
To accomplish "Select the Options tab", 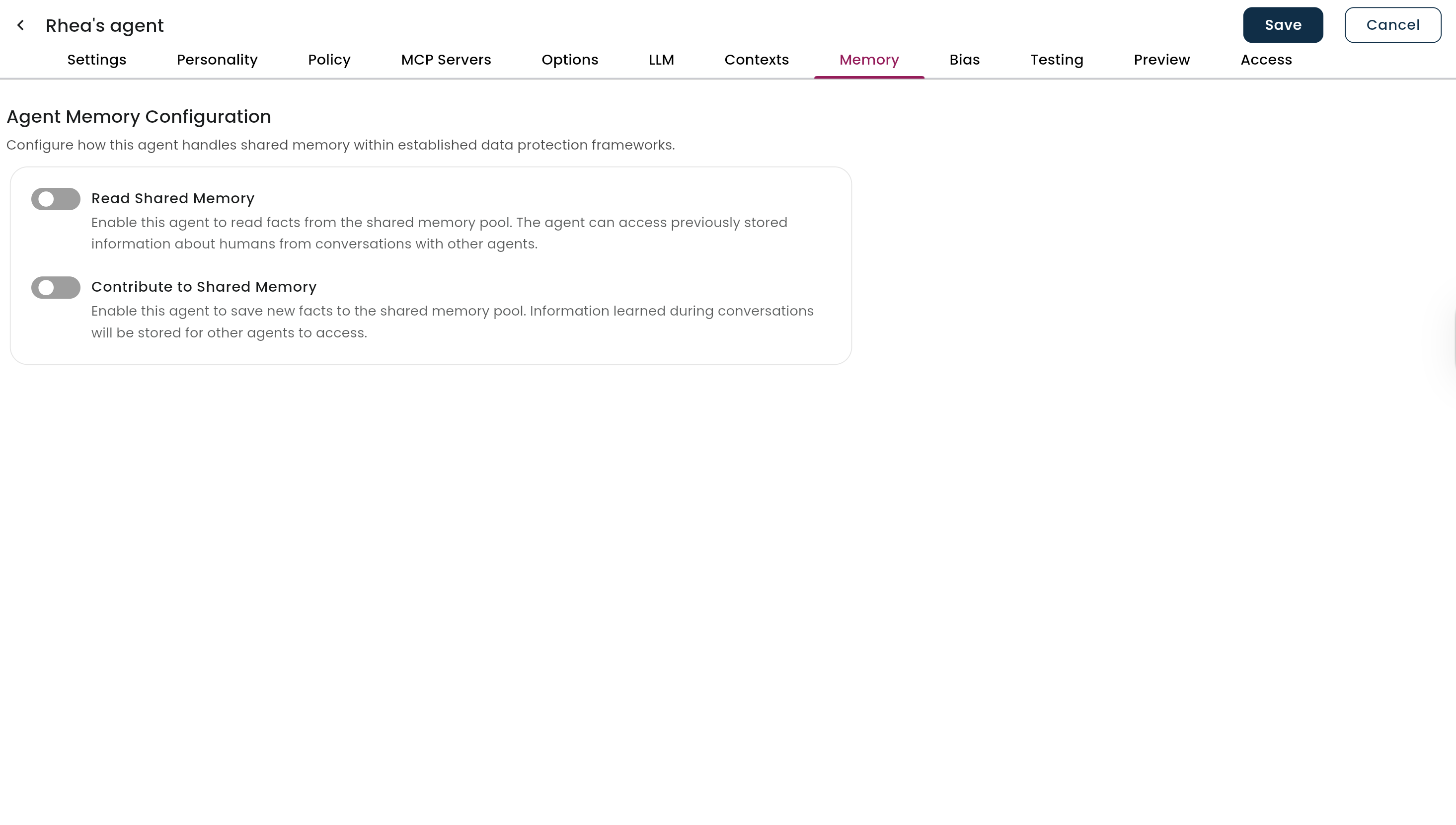I will coord(570,60).
